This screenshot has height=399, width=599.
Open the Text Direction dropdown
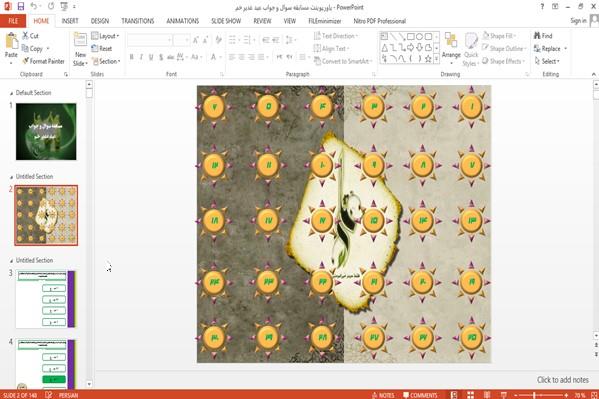tap(335, 36)
